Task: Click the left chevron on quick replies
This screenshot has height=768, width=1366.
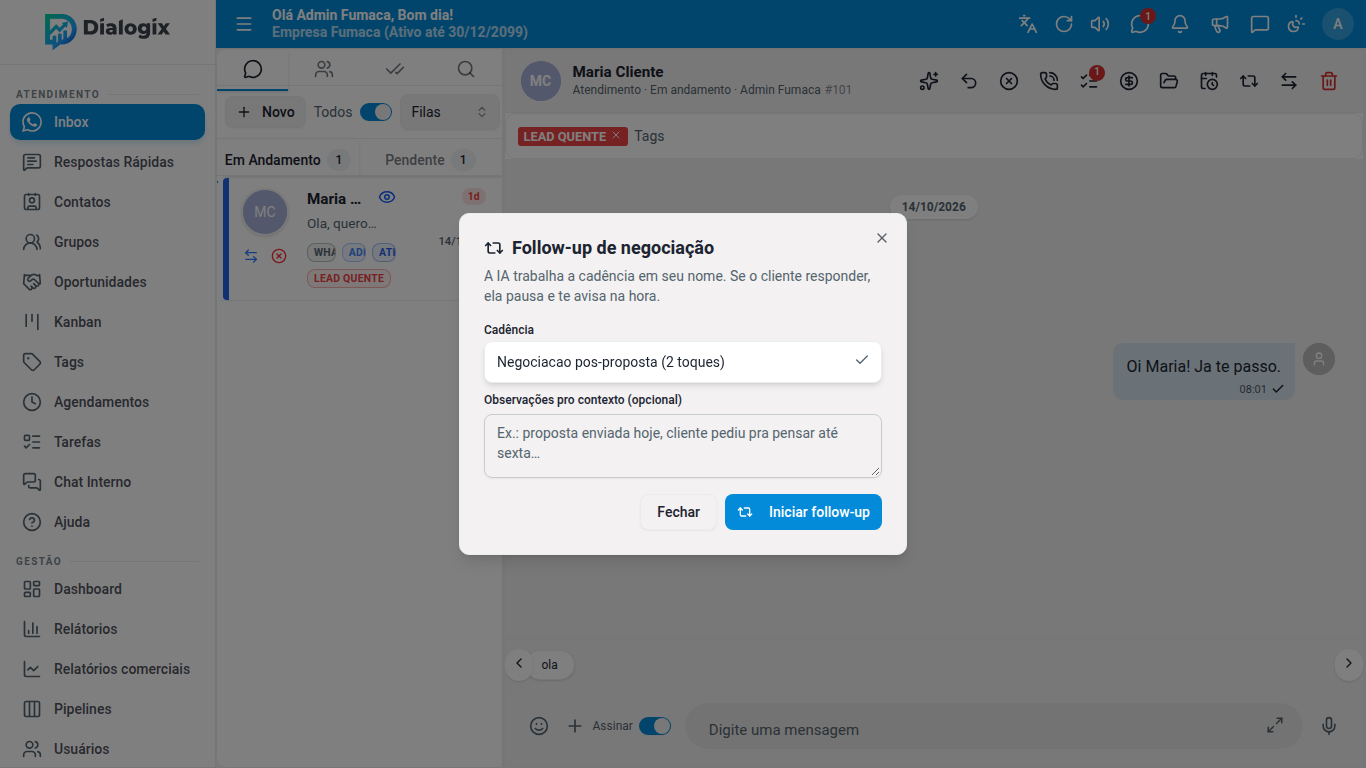Action: tap(519, 663)
